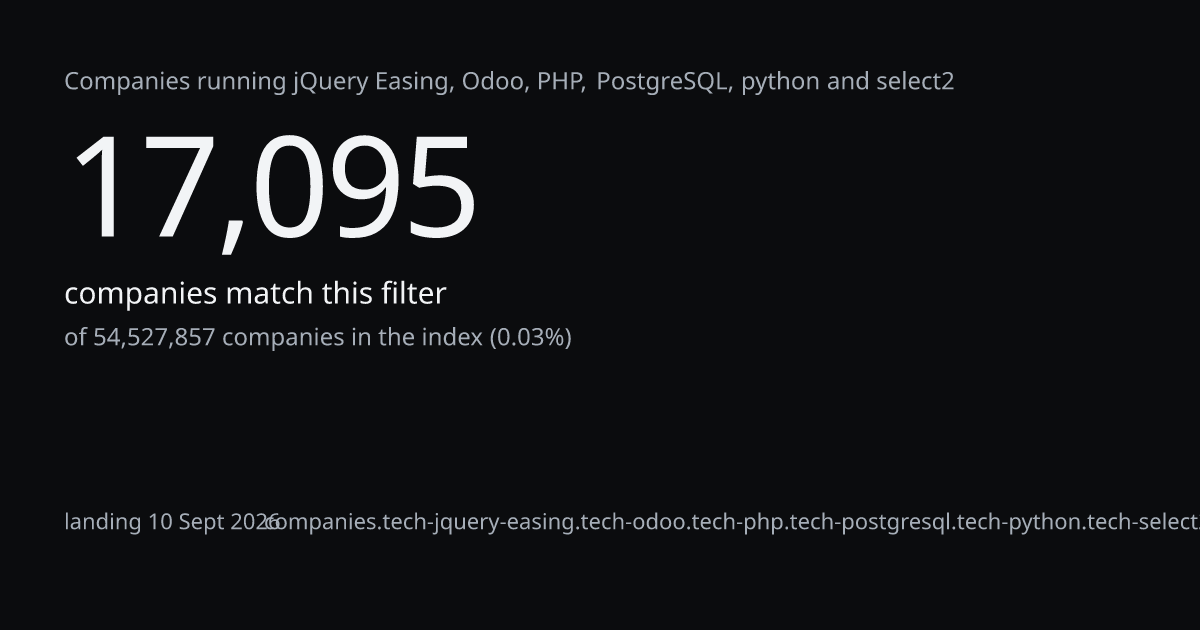Select the 'companies match this filter' text

pos(255,294)
